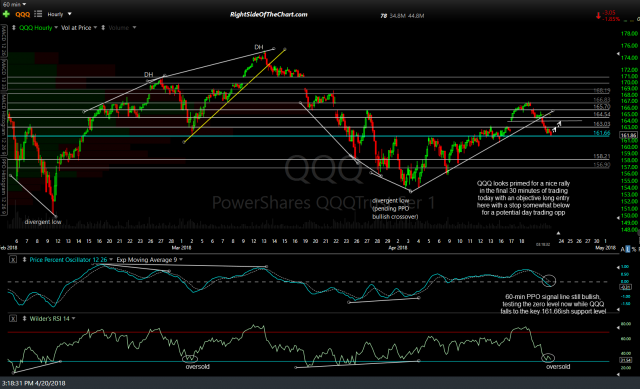Click the May 2018 date axis label
Image resolution: width=640 pixels, height=389 pixels.
pyautogui.click(x=605, y=248)
